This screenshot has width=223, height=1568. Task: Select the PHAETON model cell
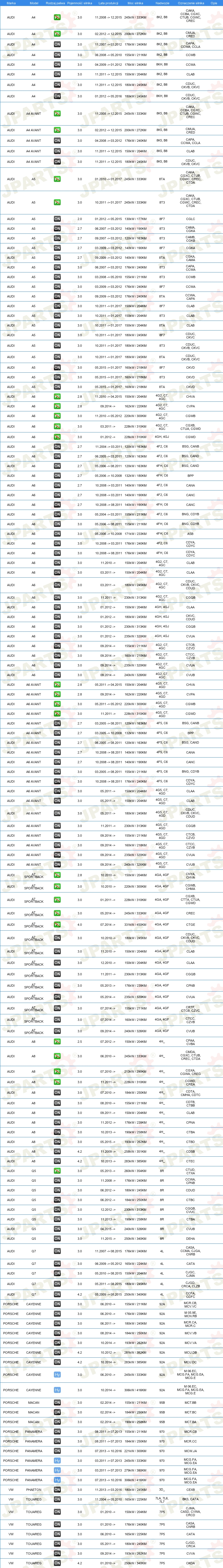[x=34, y=1489]
